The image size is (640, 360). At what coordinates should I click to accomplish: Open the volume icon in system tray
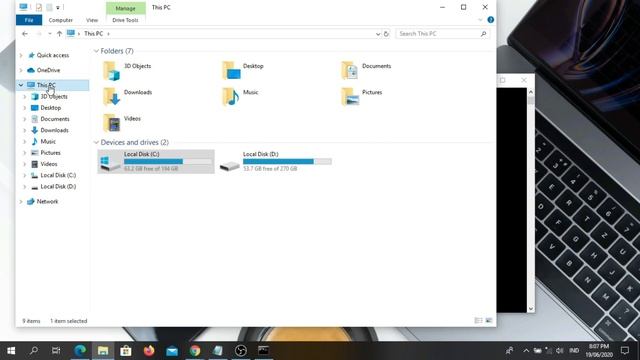point(559,351)
